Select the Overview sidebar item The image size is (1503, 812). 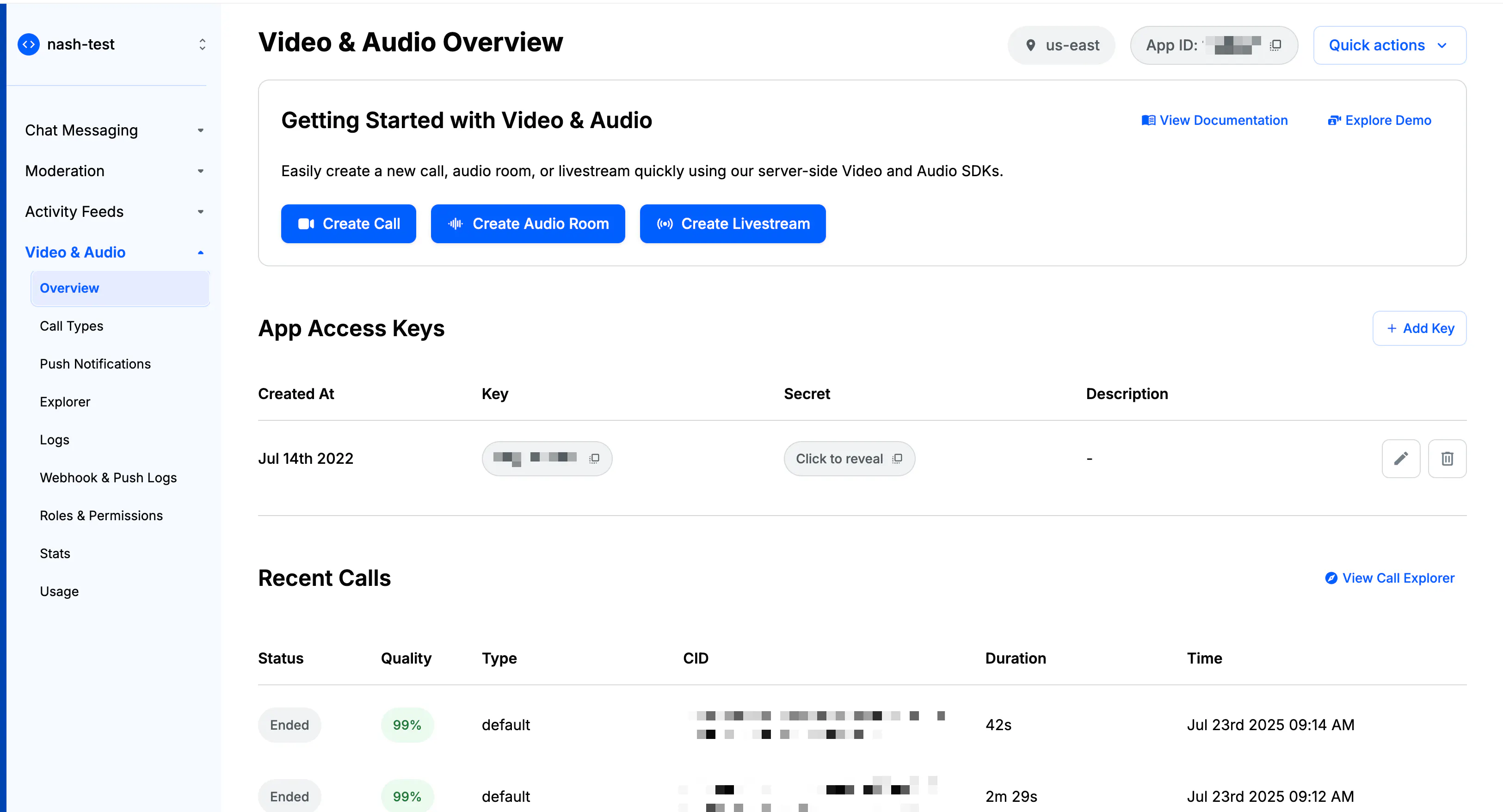(x=120, y=288)
